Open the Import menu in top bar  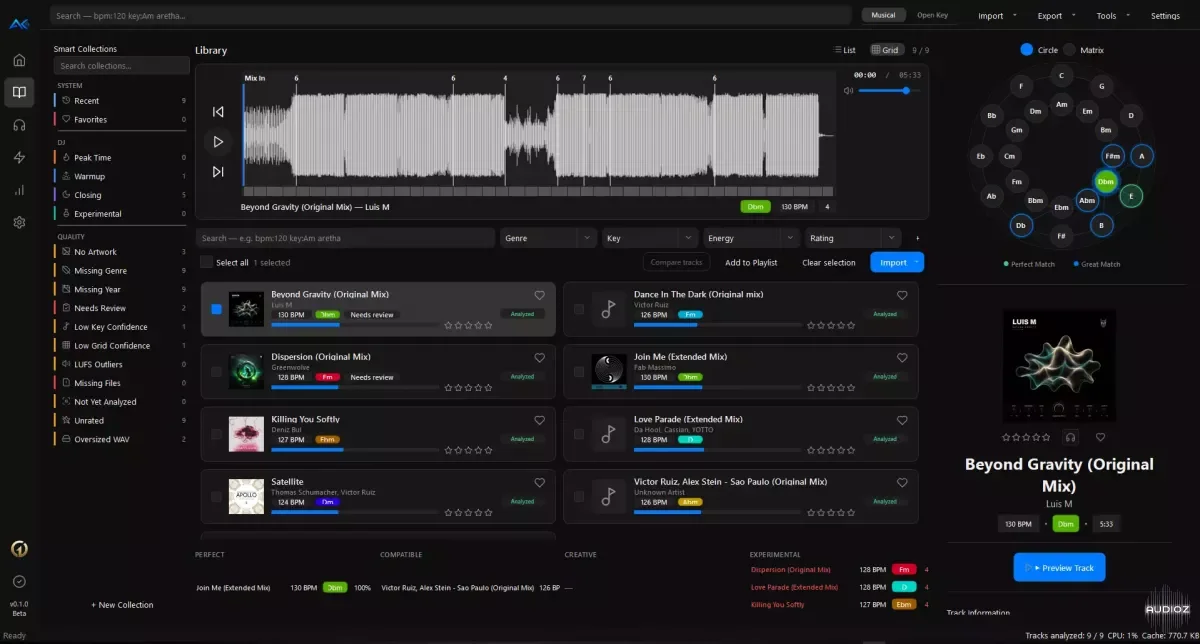coord(997,16)
